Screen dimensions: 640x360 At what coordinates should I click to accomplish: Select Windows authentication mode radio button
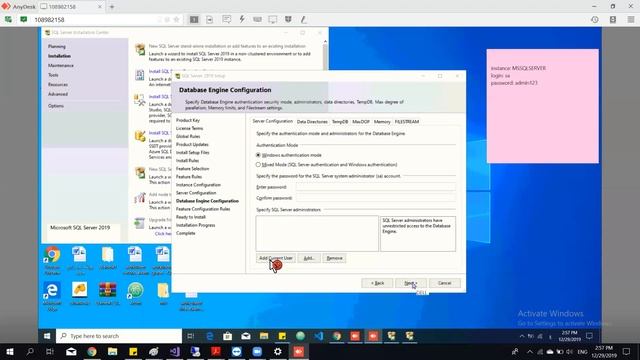pos(258,155)
